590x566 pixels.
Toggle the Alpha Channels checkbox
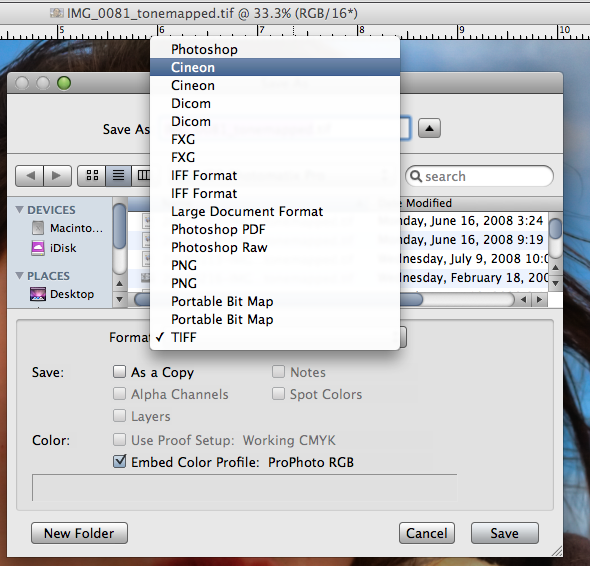[x=119, y=394]
